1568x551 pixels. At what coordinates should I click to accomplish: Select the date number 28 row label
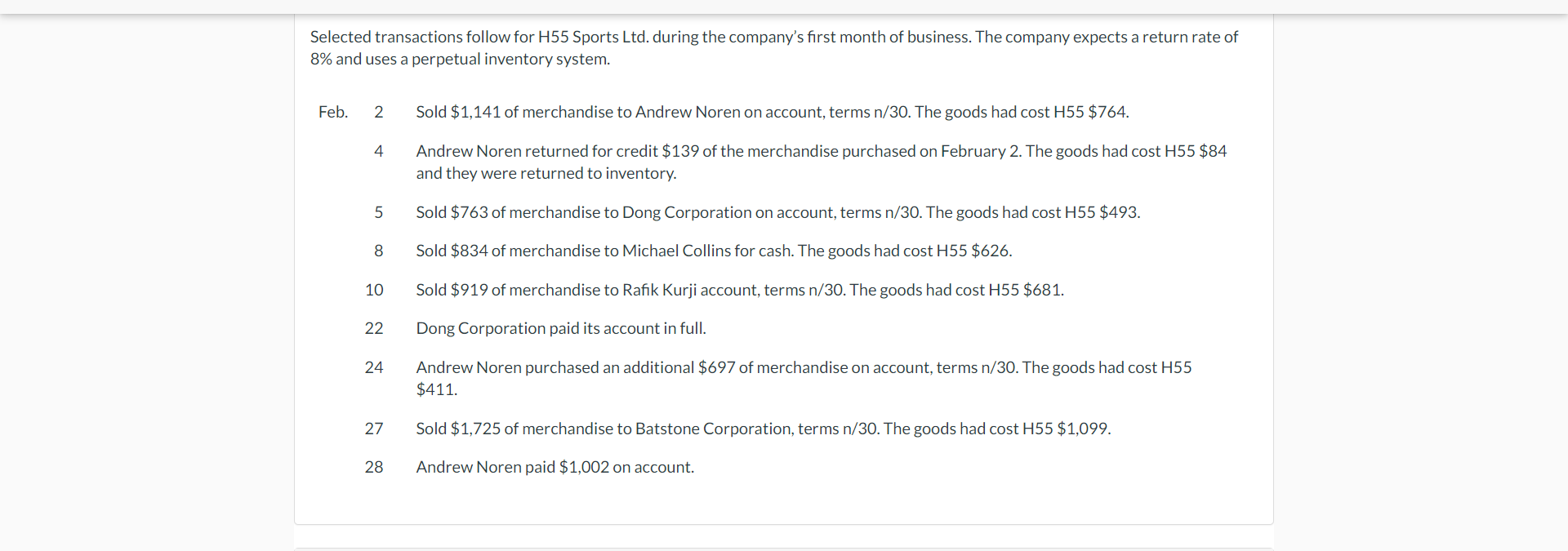pyautogui.click(x=374, y=467)
